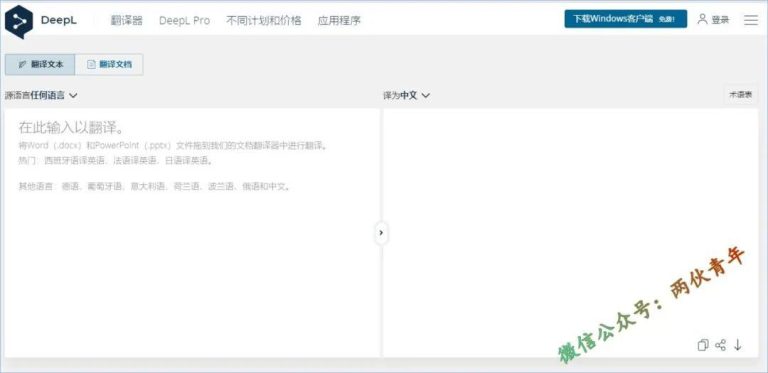The height and width of the screenshot is (373, 768).
Task: Download translation with the arrow-down icon
Action: click(738, 345)
